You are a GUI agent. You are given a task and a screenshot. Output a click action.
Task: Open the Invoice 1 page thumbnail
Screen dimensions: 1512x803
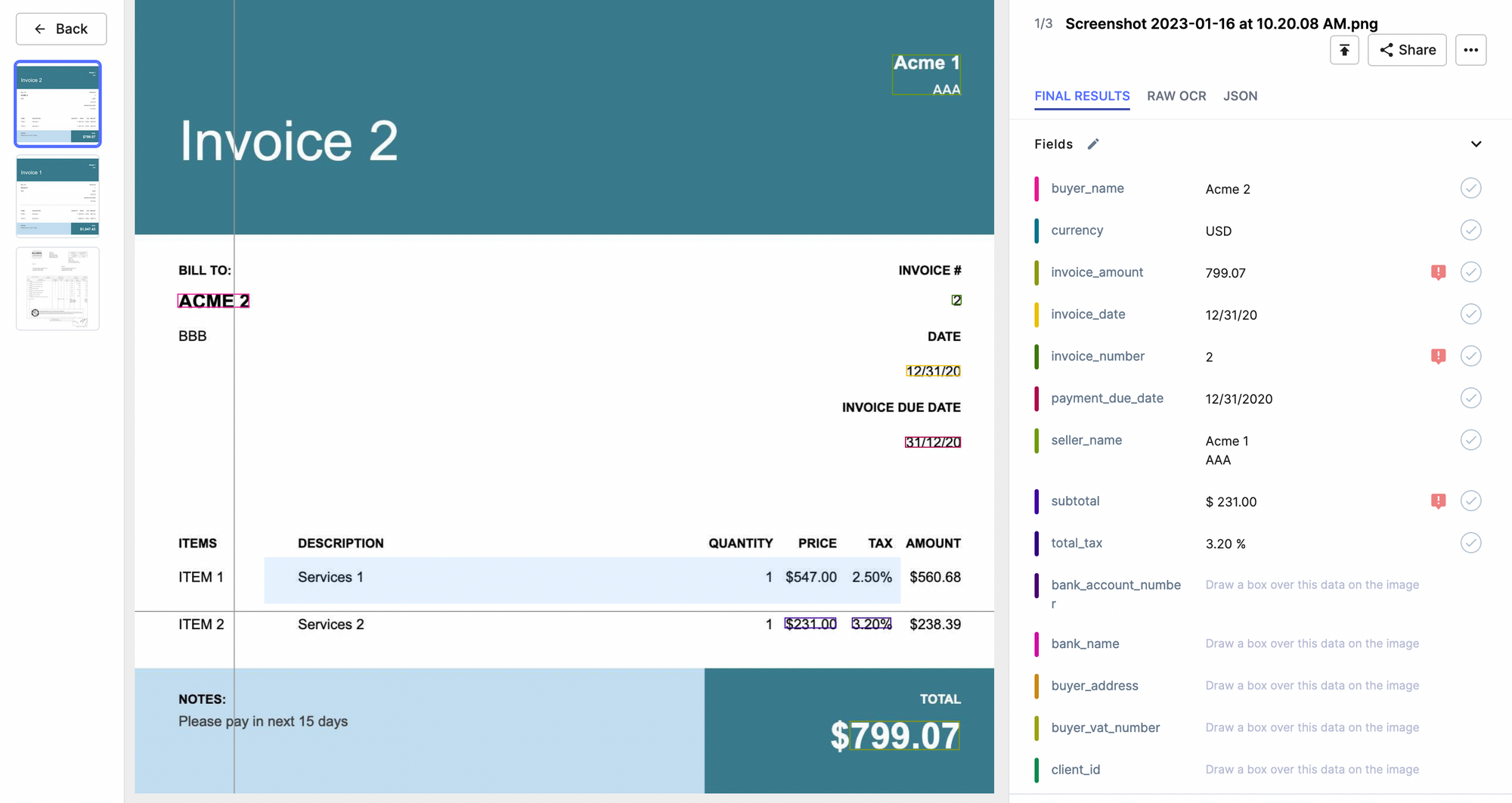pos(57,197)
